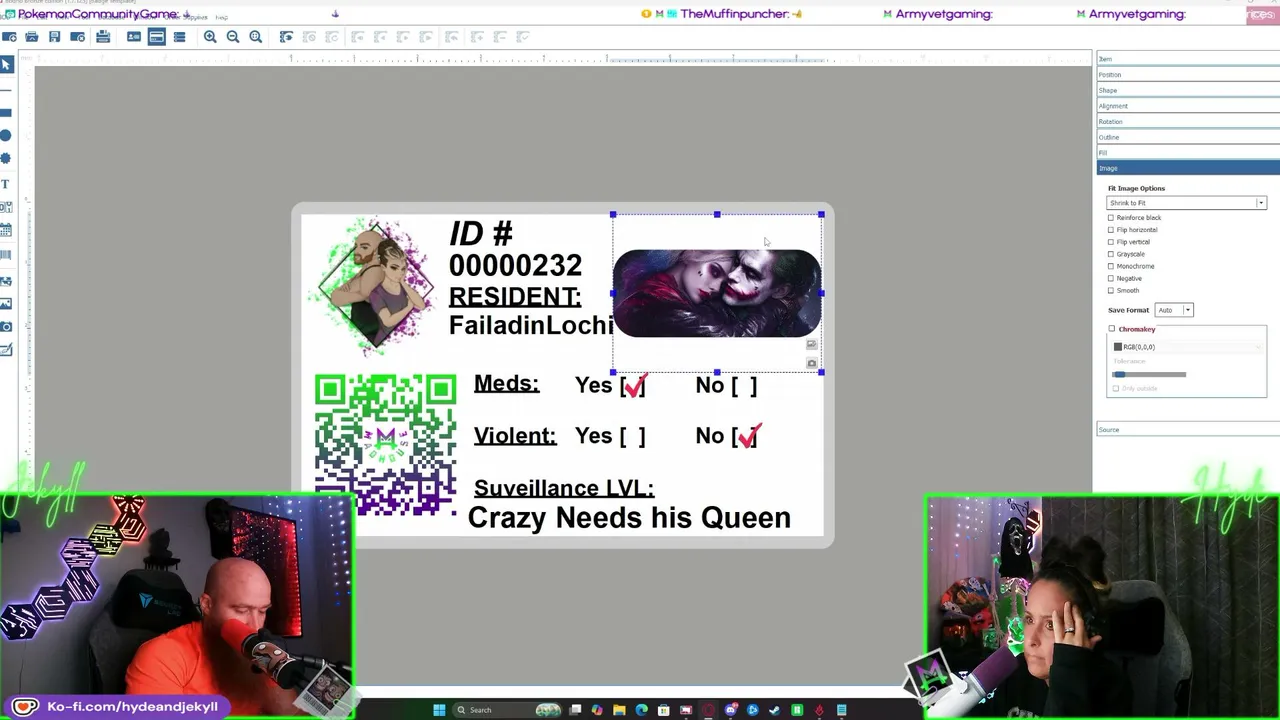
Task: Open Microsoft Edge from the taskbar
Action: coord(641,710)
